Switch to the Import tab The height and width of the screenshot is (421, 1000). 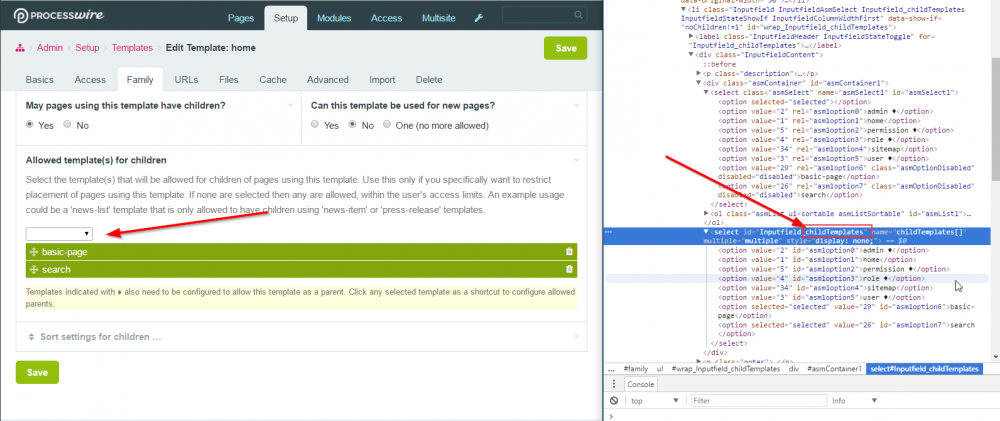[382, 80]
